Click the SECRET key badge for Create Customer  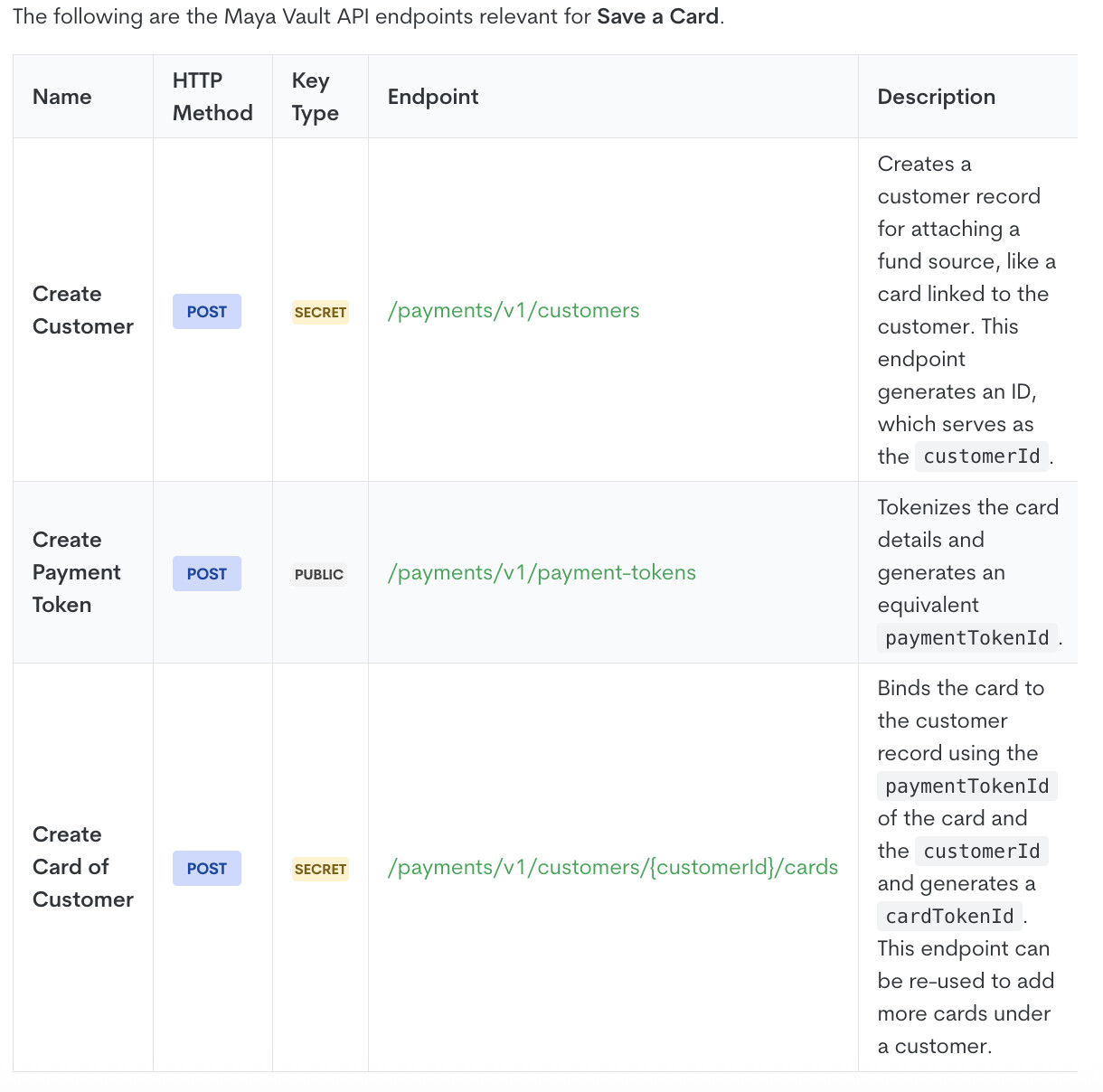tap(320, 313)
